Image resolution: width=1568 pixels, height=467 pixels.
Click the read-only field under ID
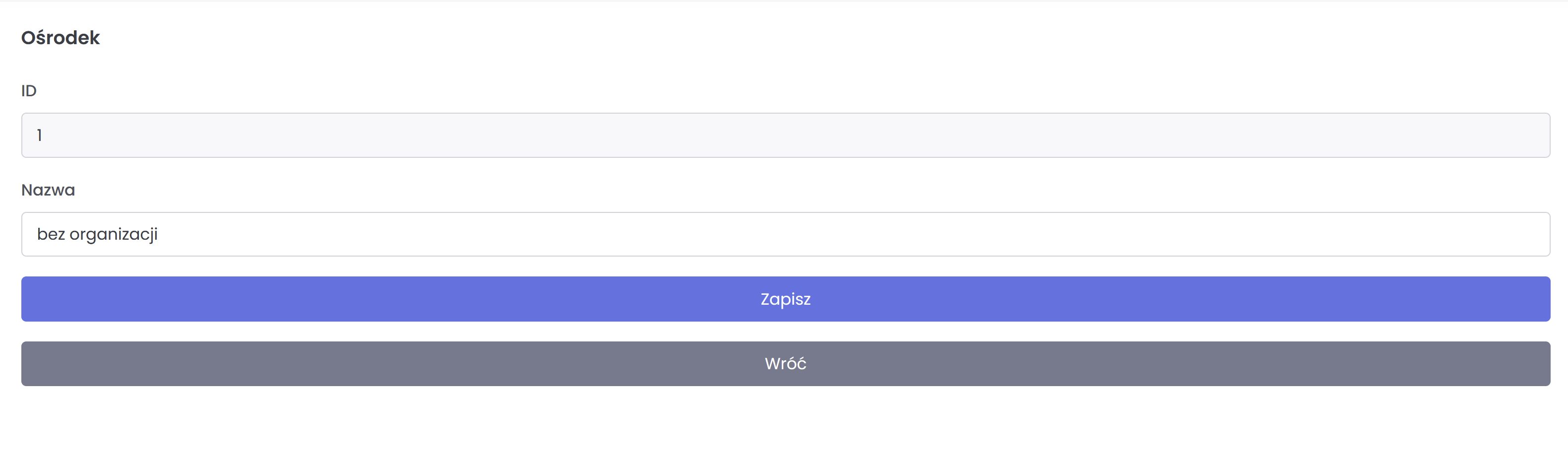coord(785,135)
